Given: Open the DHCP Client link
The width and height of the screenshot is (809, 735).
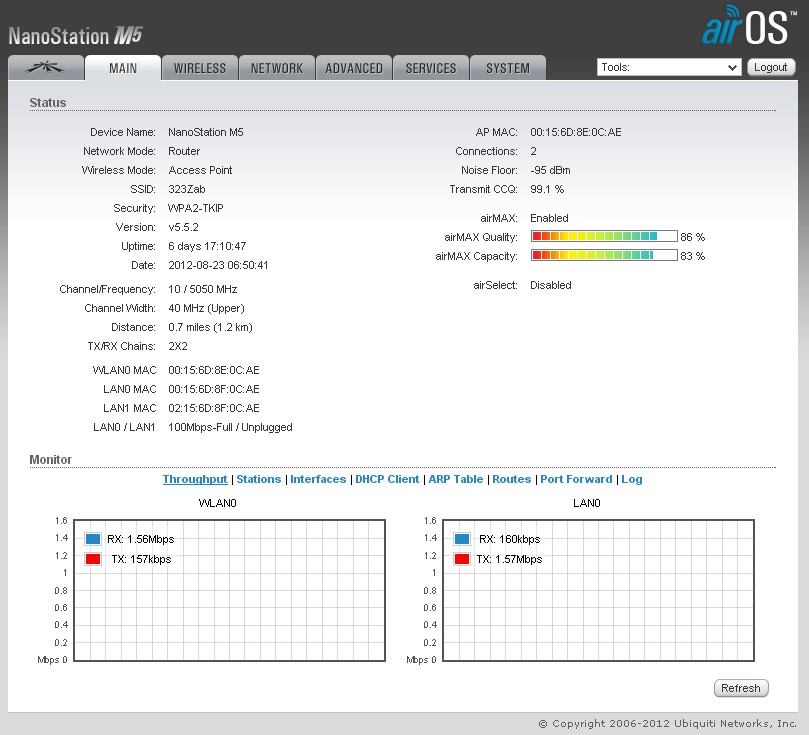Looking at the screenshot, I should click(x=387, y=479).
